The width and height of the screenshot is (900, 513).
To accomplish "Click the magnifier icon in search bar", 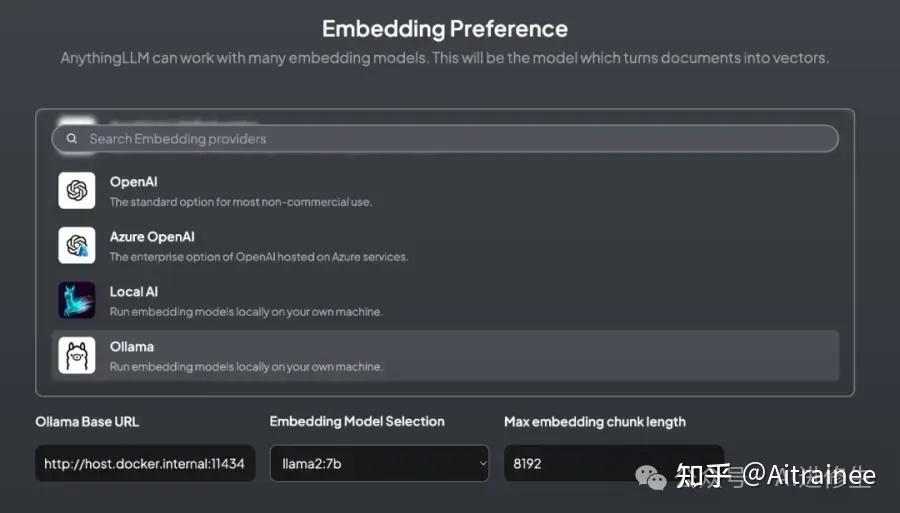I will point(71,139).
